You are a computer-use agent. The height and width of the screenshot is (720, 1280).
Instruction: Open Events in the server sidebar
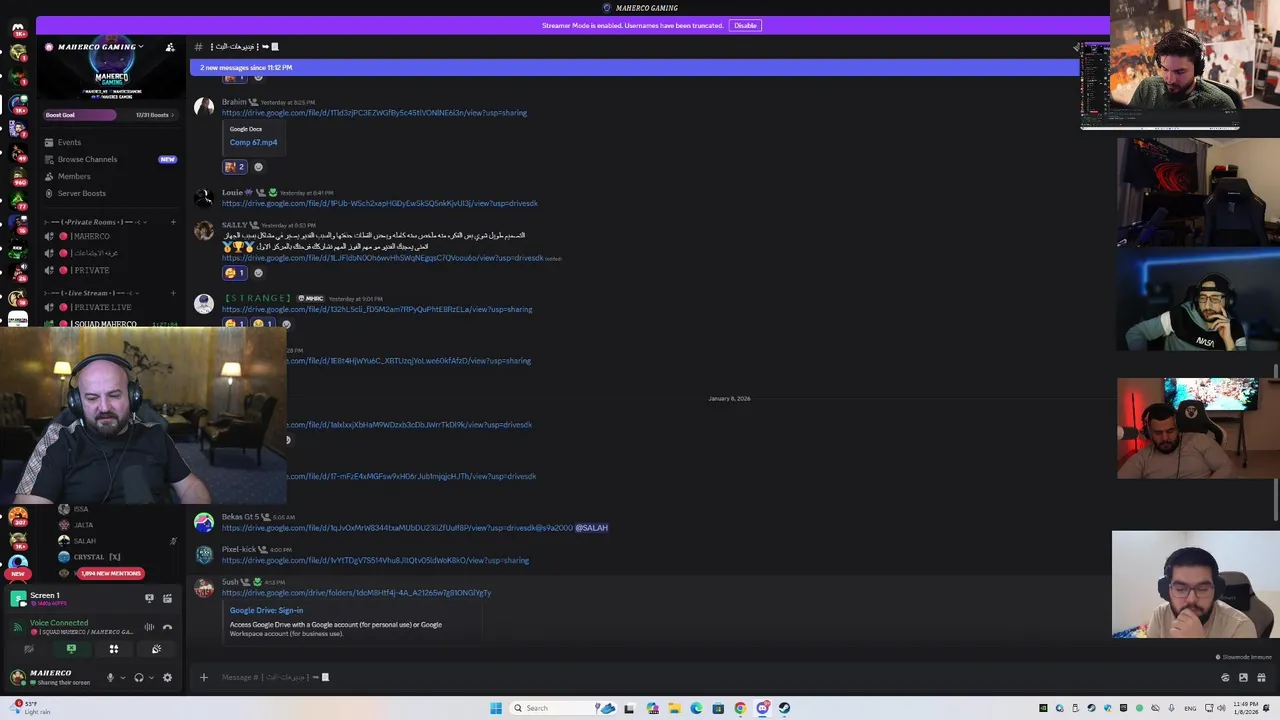coord(69,142)
